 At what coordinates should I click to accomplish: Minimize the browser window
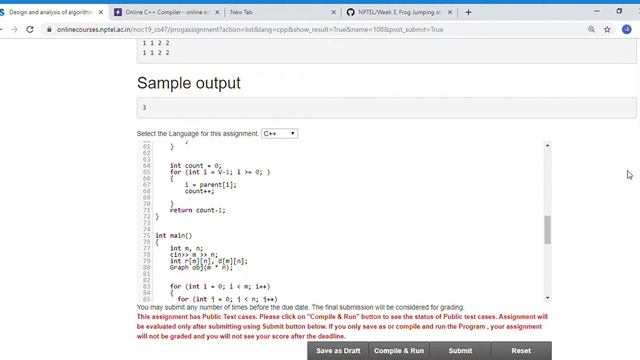point(597,11)
